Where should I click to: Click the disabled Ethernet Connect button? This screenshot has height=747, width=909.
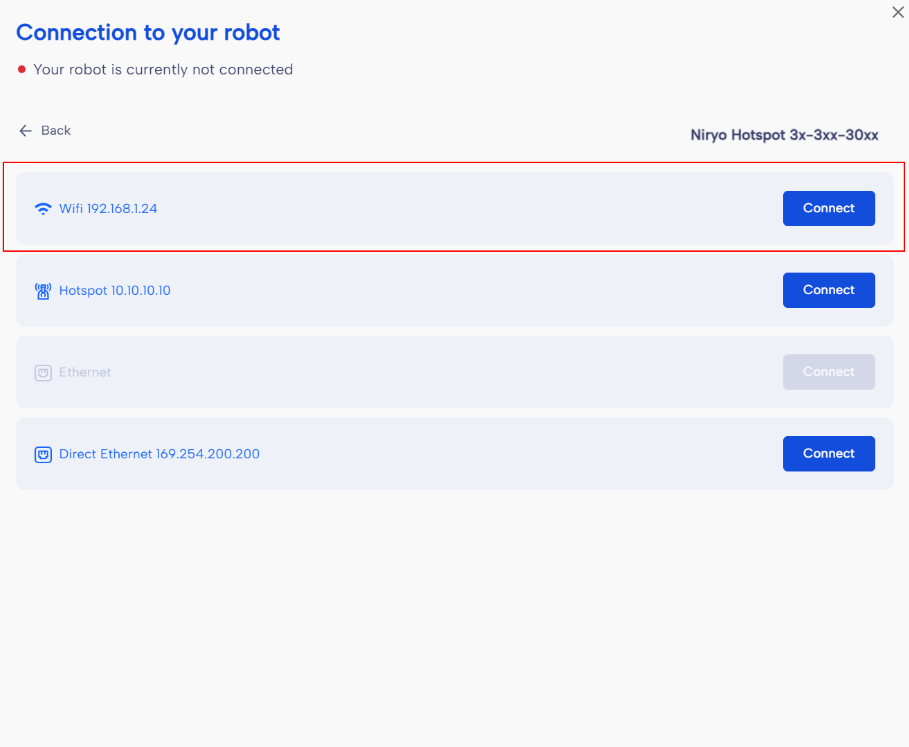(828, 372)
